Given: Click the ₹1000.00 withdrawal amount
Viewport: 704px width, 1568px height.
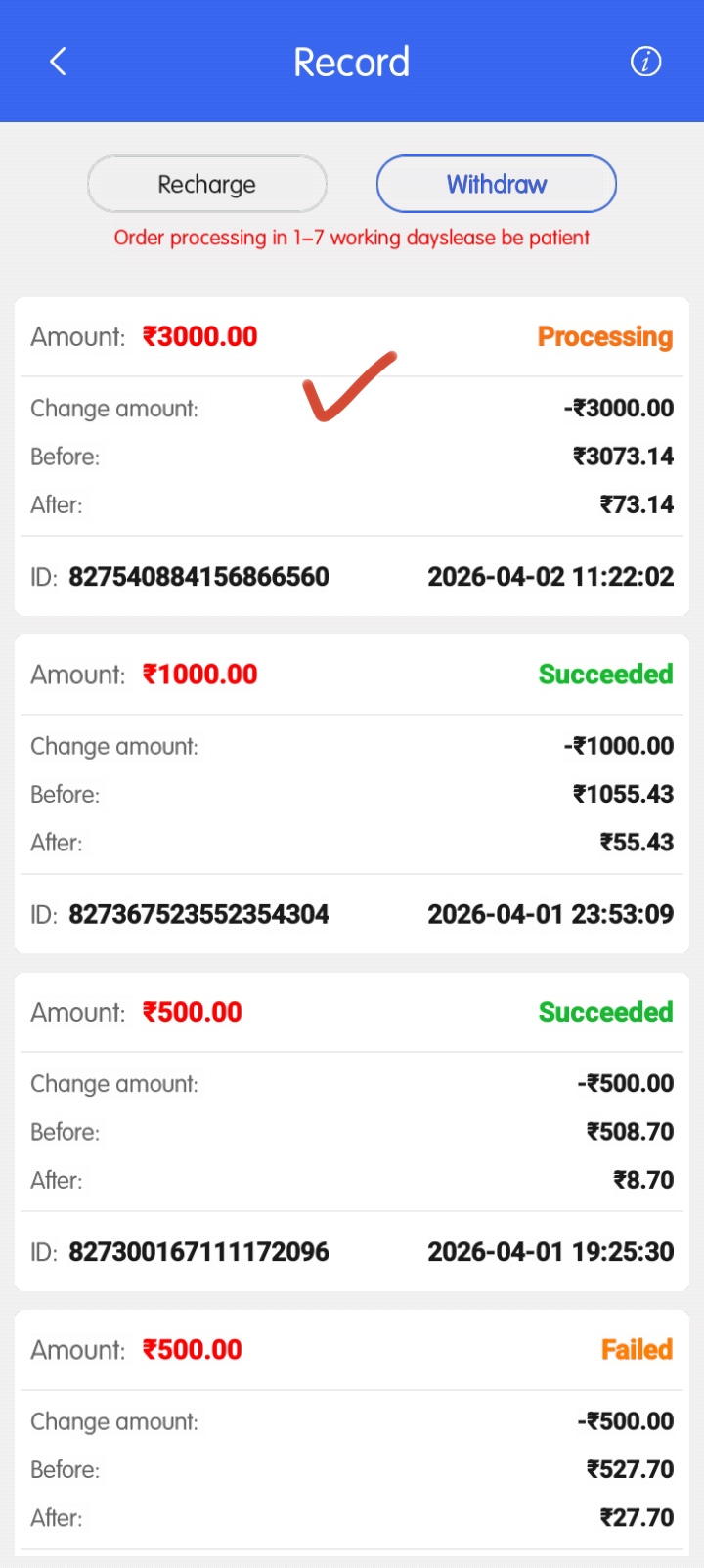Looking at the screenshot, I should coord(200,675).
